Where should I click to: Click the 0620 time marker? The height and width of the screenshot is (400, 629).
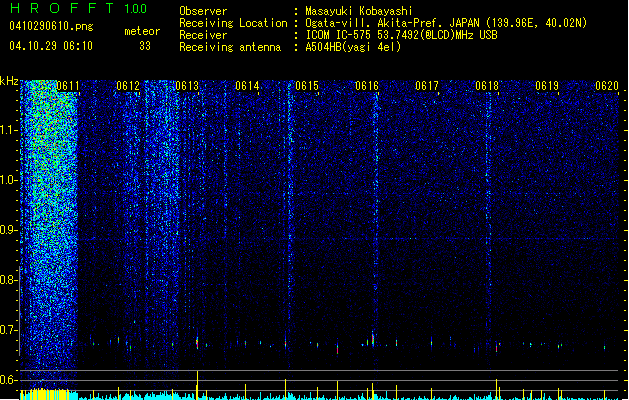[607, 86]
